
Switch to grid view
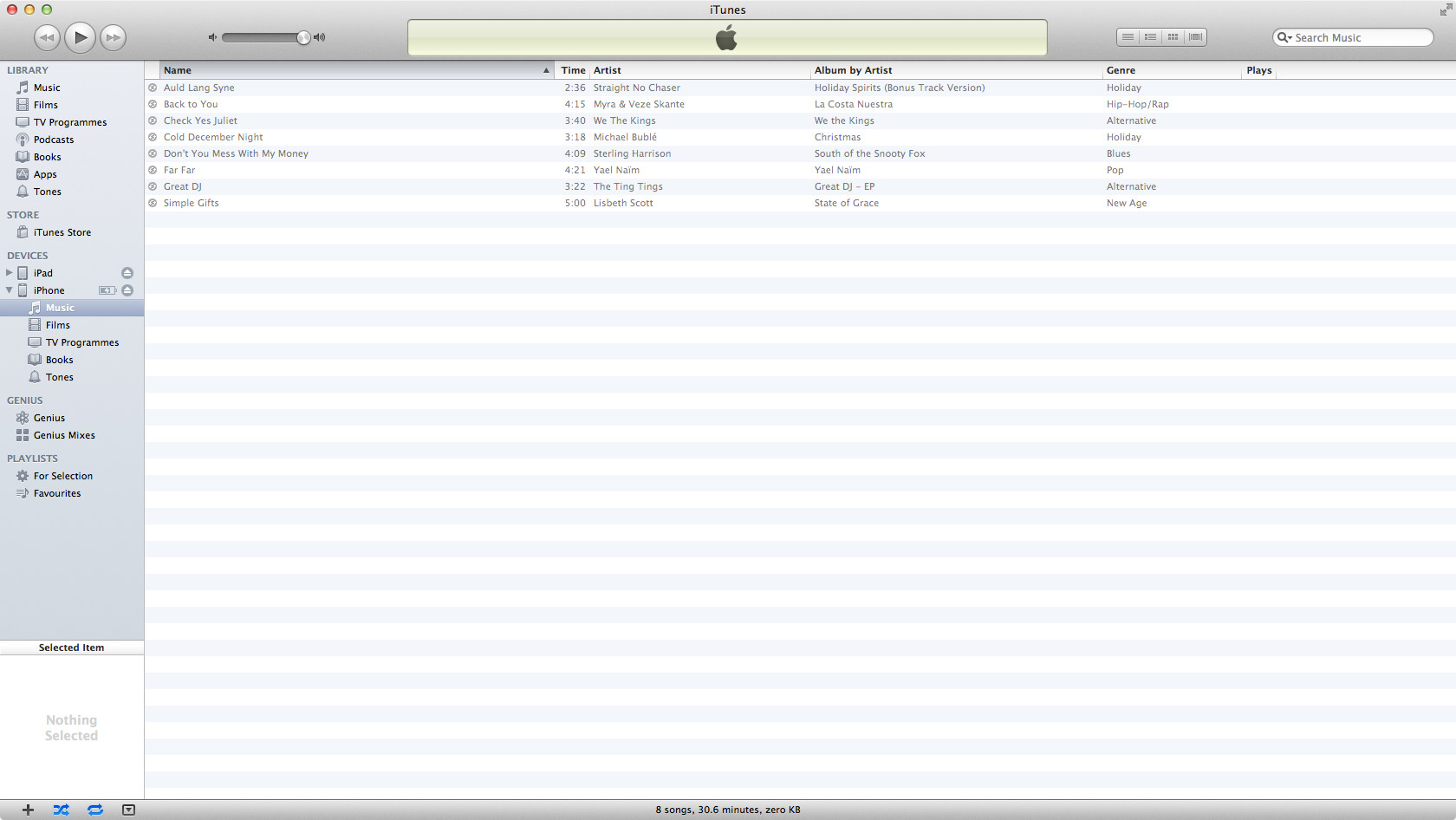pos(1173,37)
